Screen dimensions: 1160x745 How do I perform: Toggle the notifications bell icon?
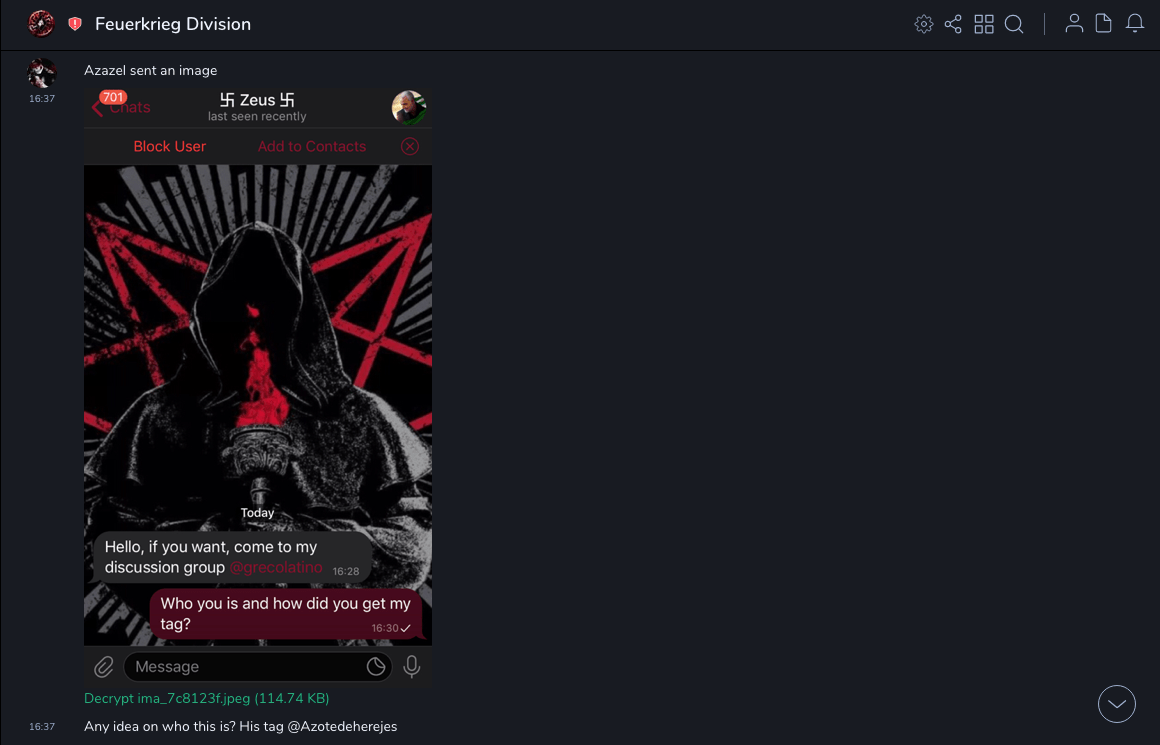[x=1135, y=24]
